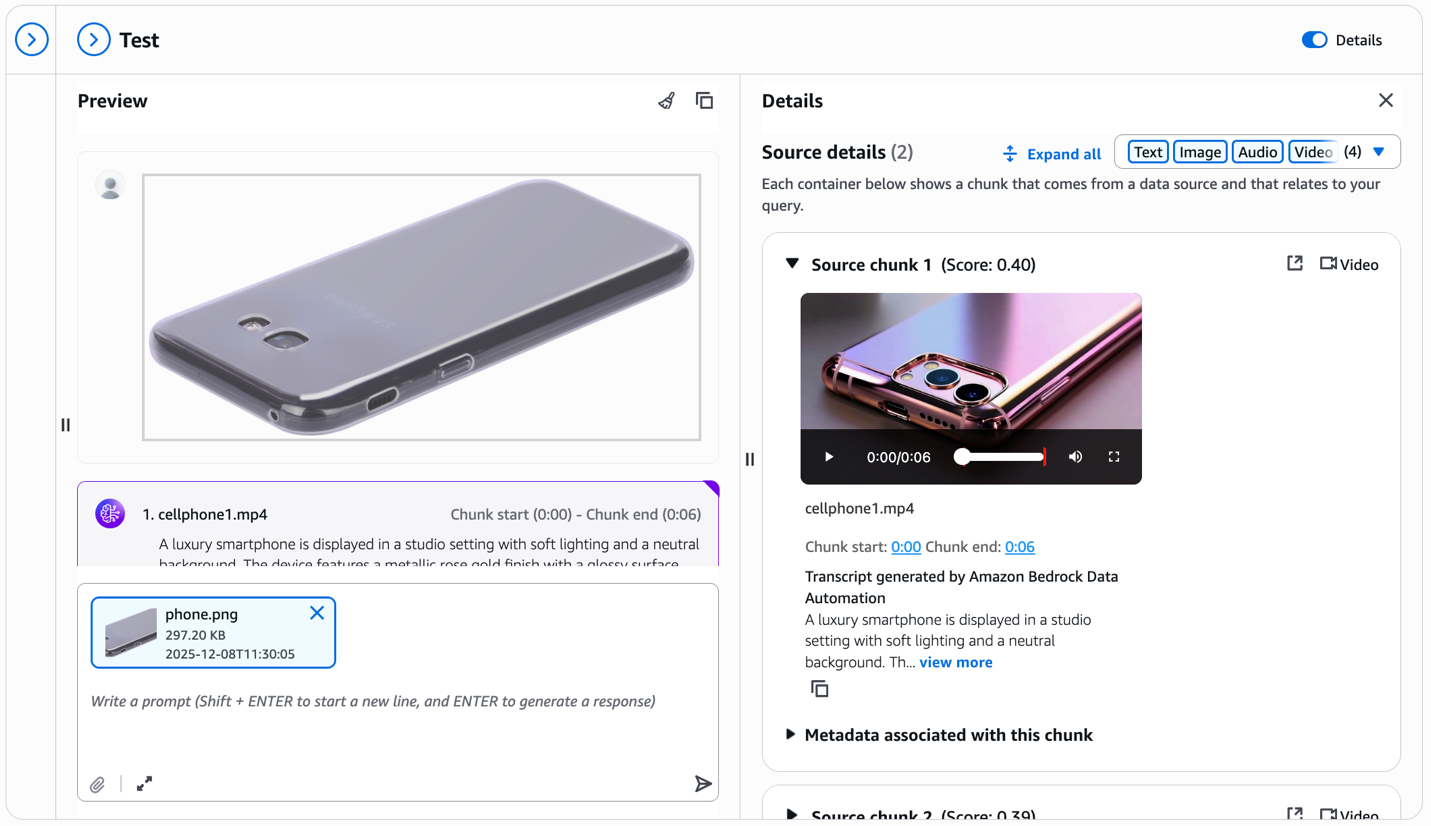This screenshot has width=1431, height=826.
Task: Expand Metadata associated with this chunk
Action: [x=791, y=735]
